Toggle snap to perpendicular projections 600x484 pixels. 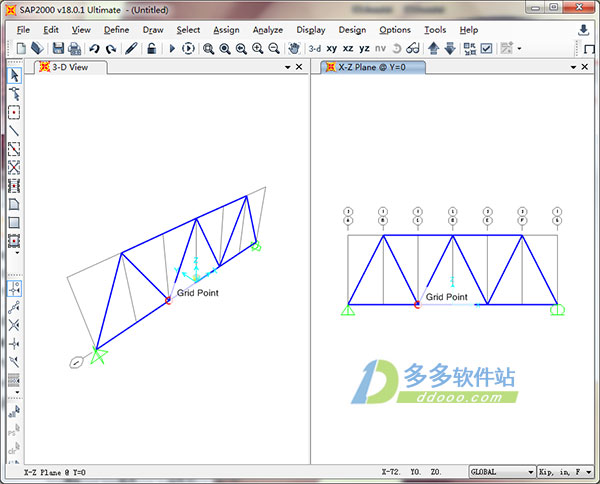14,344
